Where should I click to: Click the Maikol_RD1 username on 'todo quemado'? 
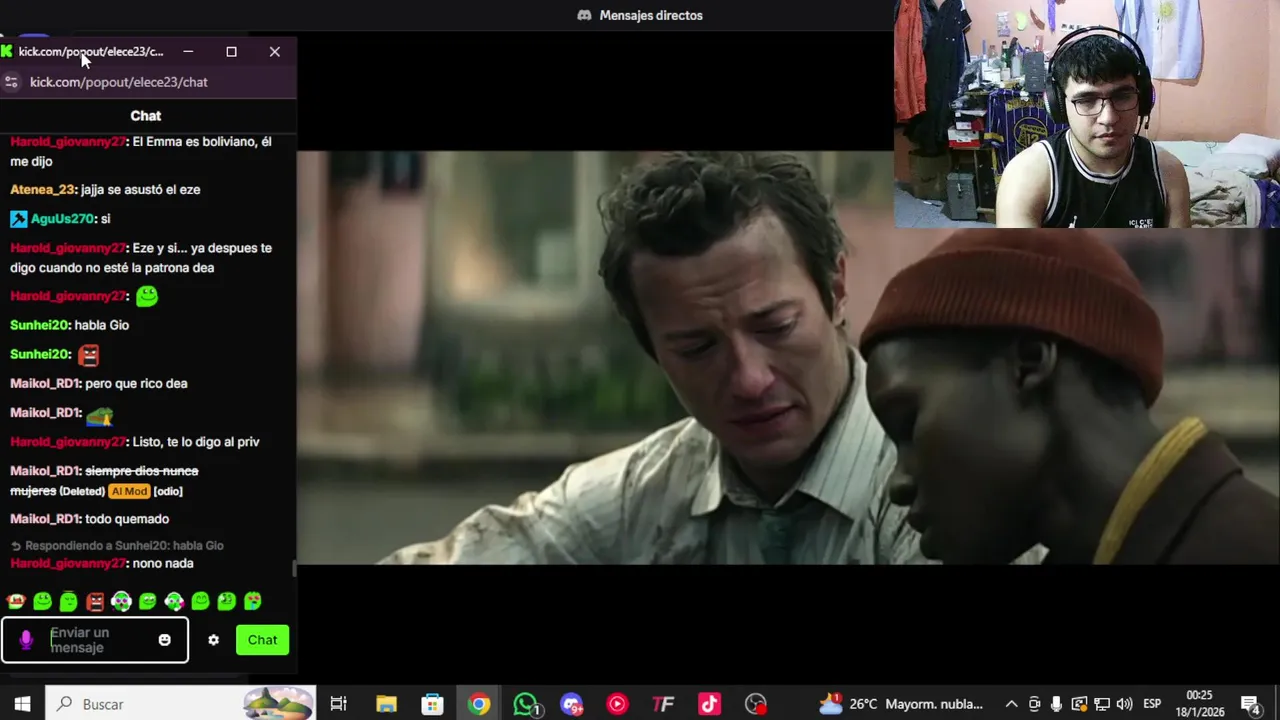pyautogui.click(x=45, y=519)
